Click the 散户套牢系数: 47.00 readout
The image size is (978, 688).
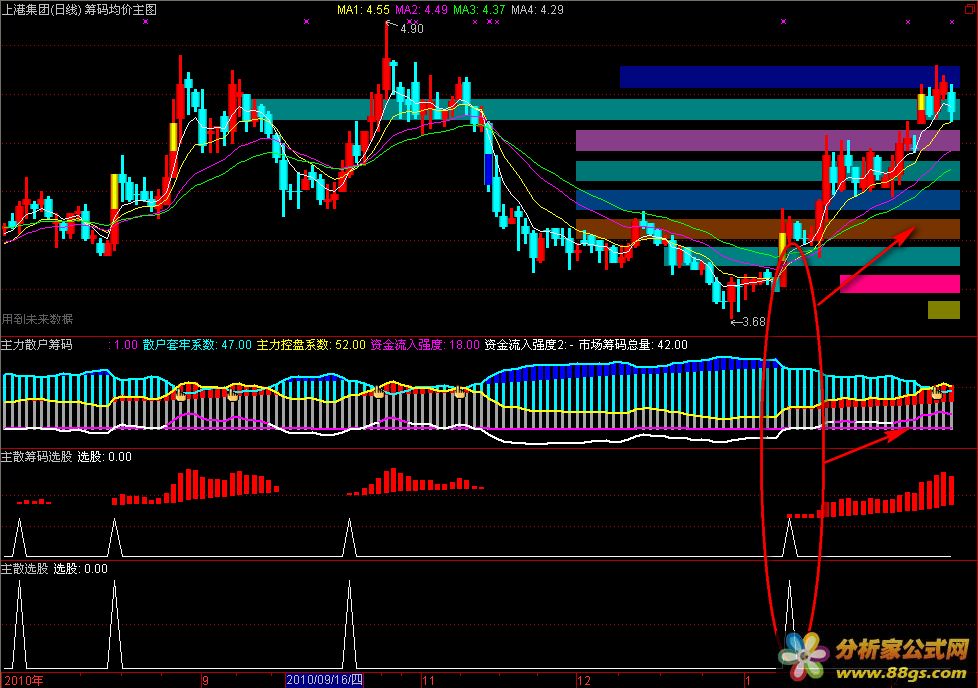click(197, 344)
